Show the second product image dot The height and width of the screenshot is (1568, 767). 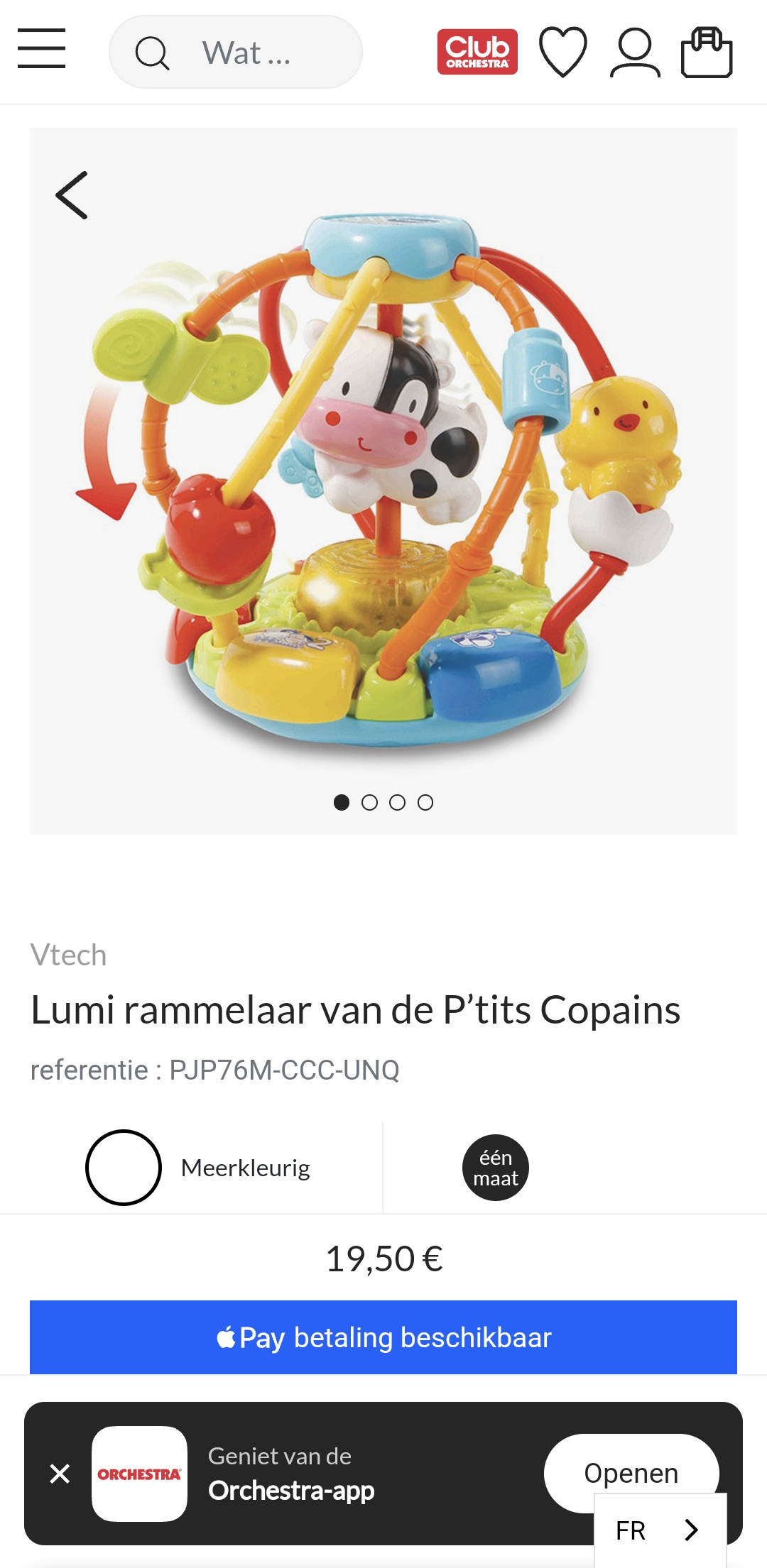(369, 802)
